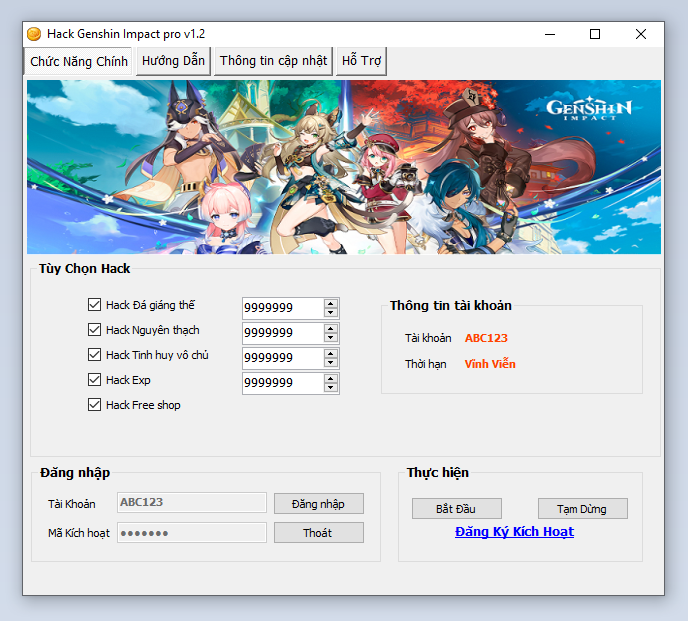Screen dimensions: 688x621
Task: Switch to the Thông tin cập nhật tab
Action: (273, 60)
